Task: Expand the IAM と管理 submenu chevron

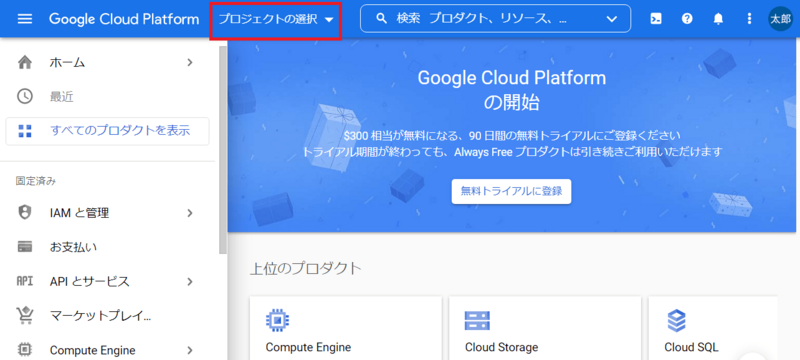Action: tap(190, 213)
